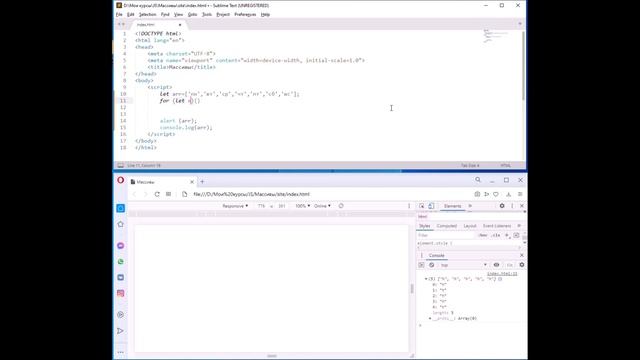
Task: Open the sidebar flow arrow icon
Action: point(120,331)
